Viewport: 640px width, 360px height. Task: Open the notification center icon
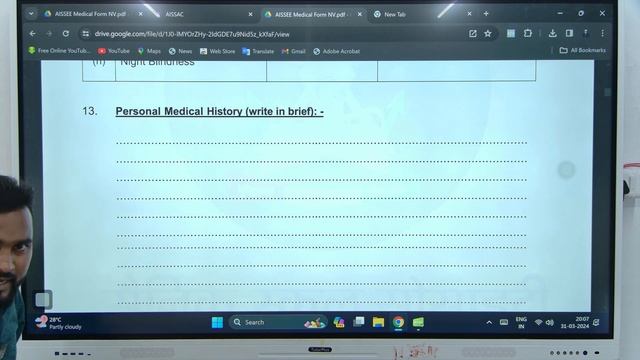coord(596,322)
